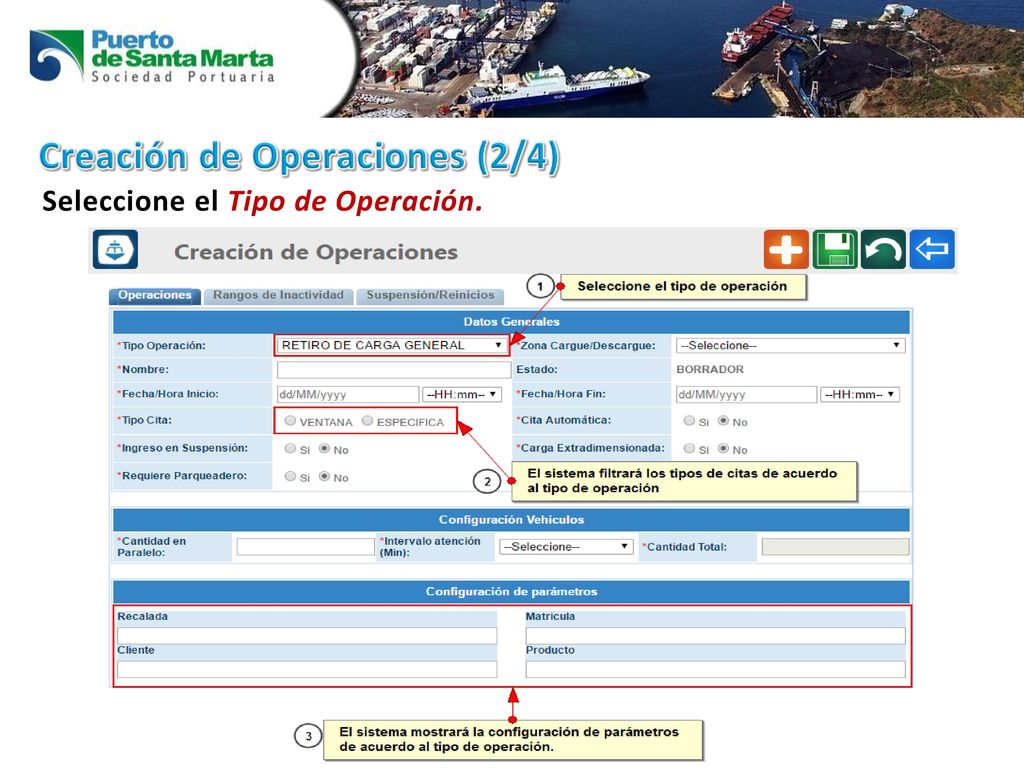The image size is (1024, 768).
Task: Click the Configuración Vehículos section header
Action: tap(511, 520)
